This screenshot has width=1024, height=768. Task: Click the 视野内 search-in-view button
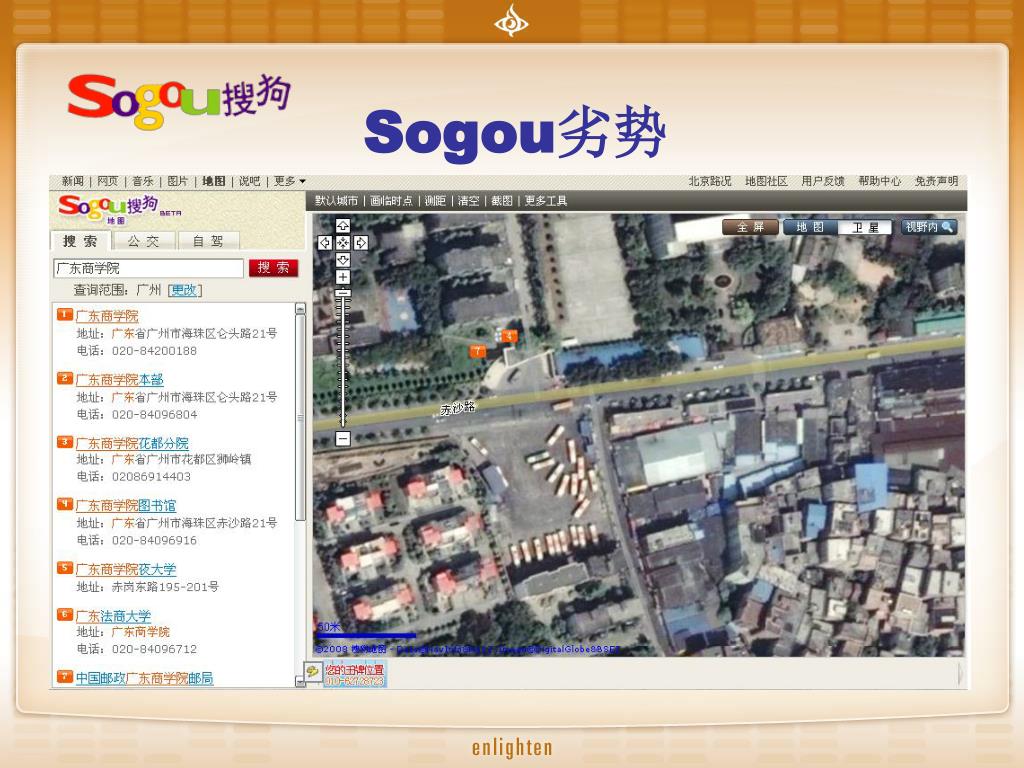click(x=929, y=227)
